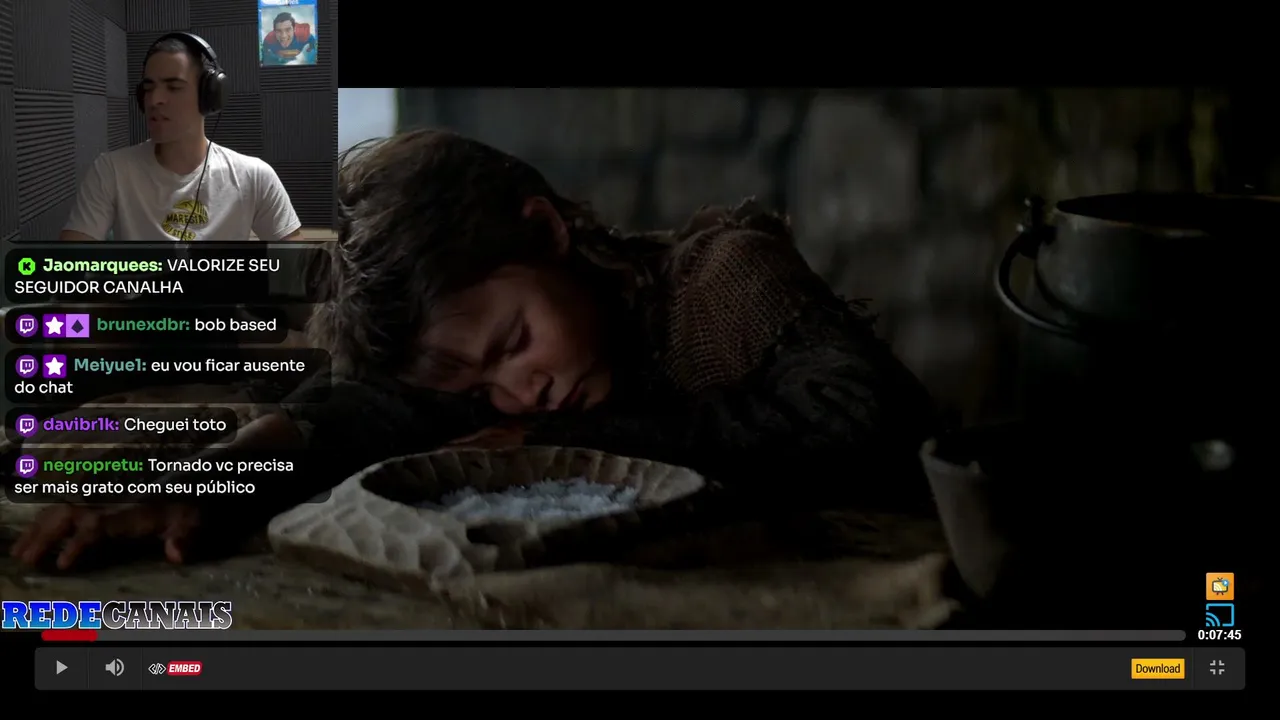This screenshot has height=720, width=1280.
Task: Click the 0:07:45 time display
Action: [1219, 635]
